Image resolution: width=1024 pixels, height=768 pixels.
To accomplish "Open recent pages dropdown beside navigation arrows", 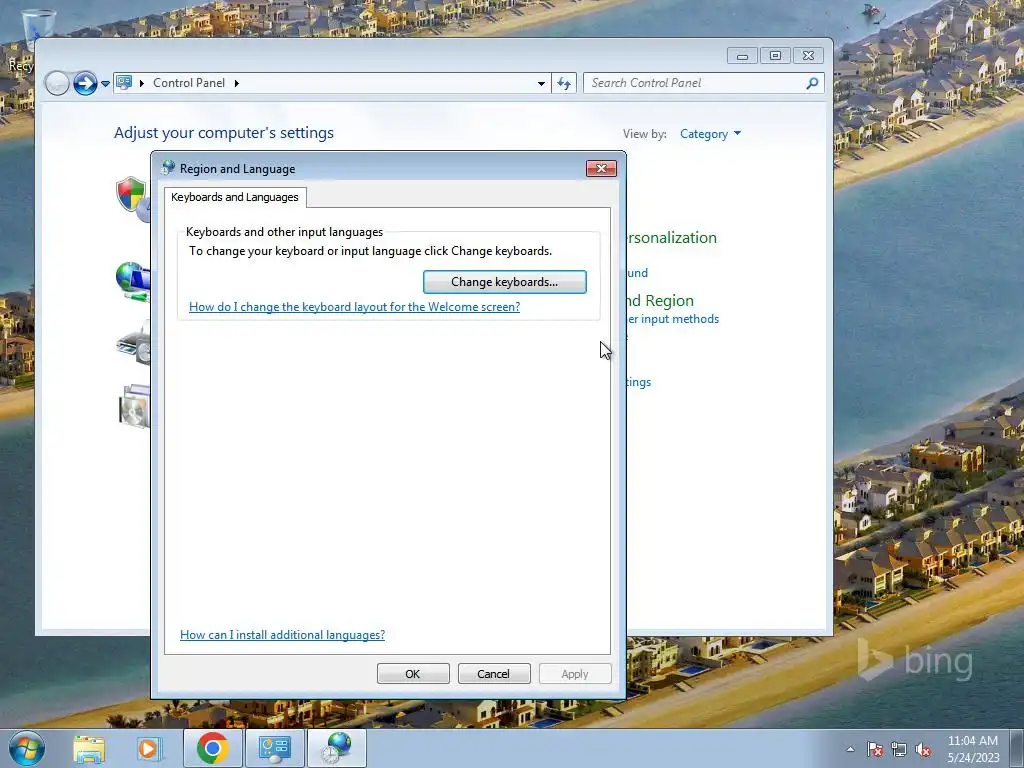I will coord(105,84).
